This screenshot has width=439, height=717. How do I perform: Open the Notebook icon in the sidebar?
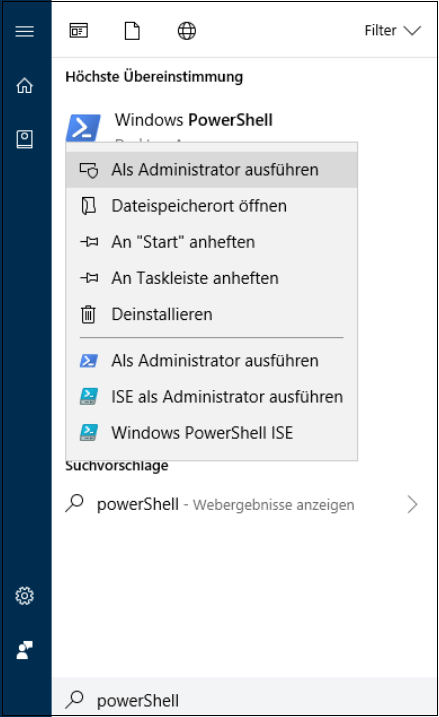tap(25, 139)
